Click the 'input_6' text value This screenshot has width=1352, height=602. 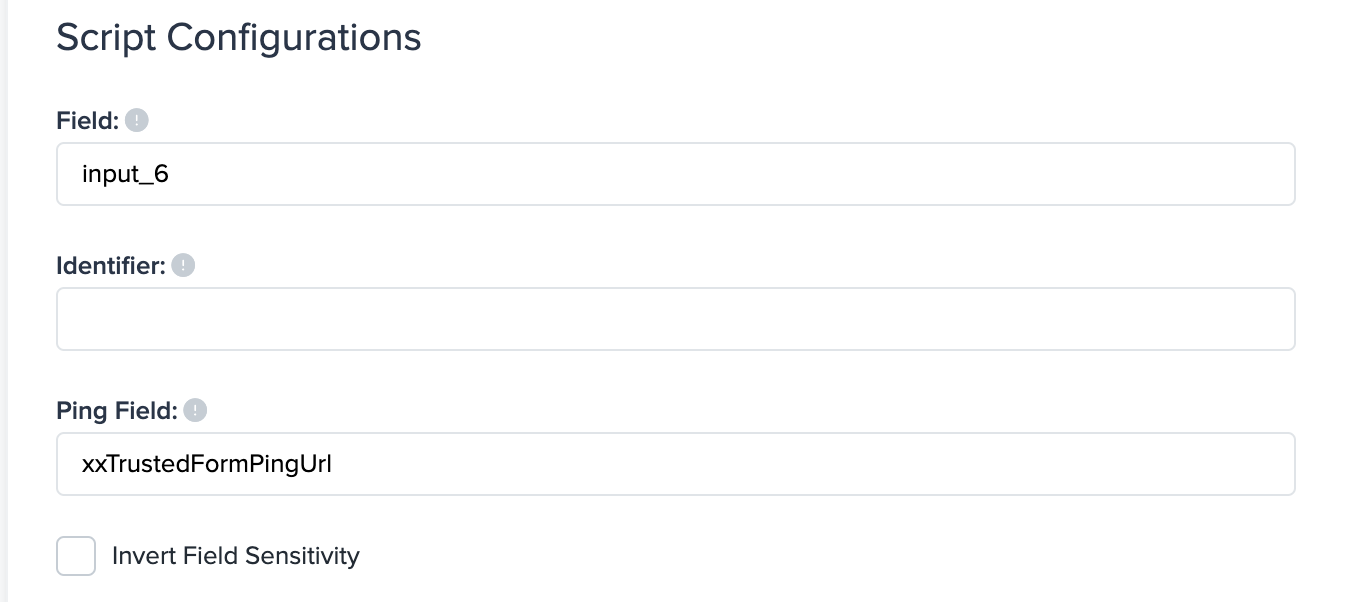[x=125, y=175]
